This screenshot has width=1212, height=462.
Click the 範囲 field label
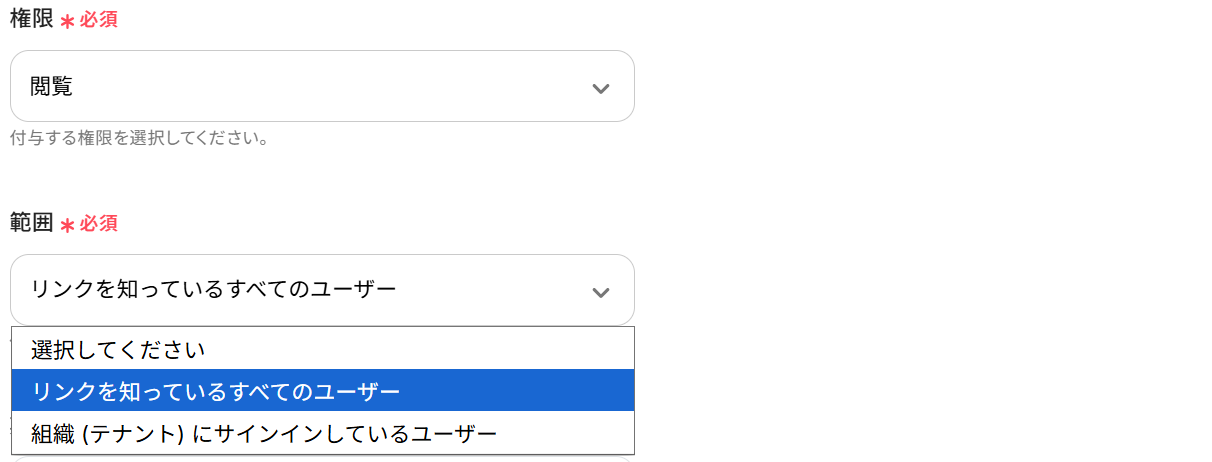point(31,223)
